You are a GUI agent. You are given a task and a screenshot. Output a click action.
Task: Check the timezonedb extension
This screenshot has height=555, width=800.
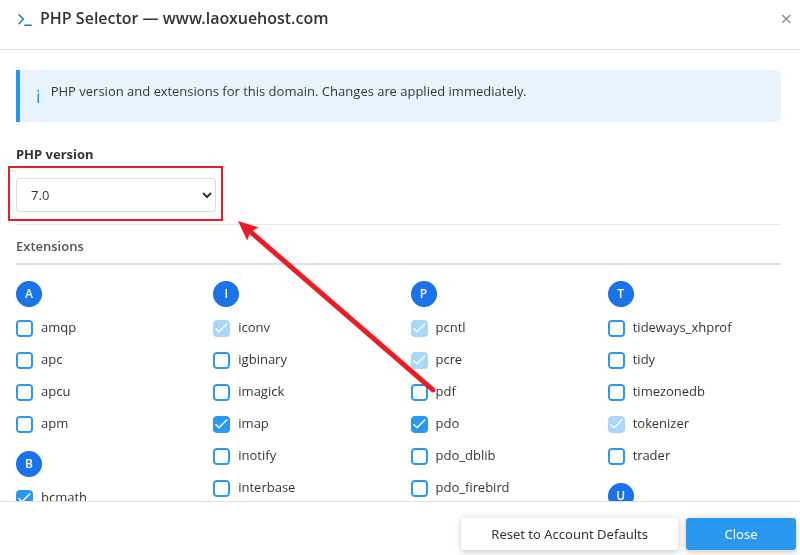[617, 392]
